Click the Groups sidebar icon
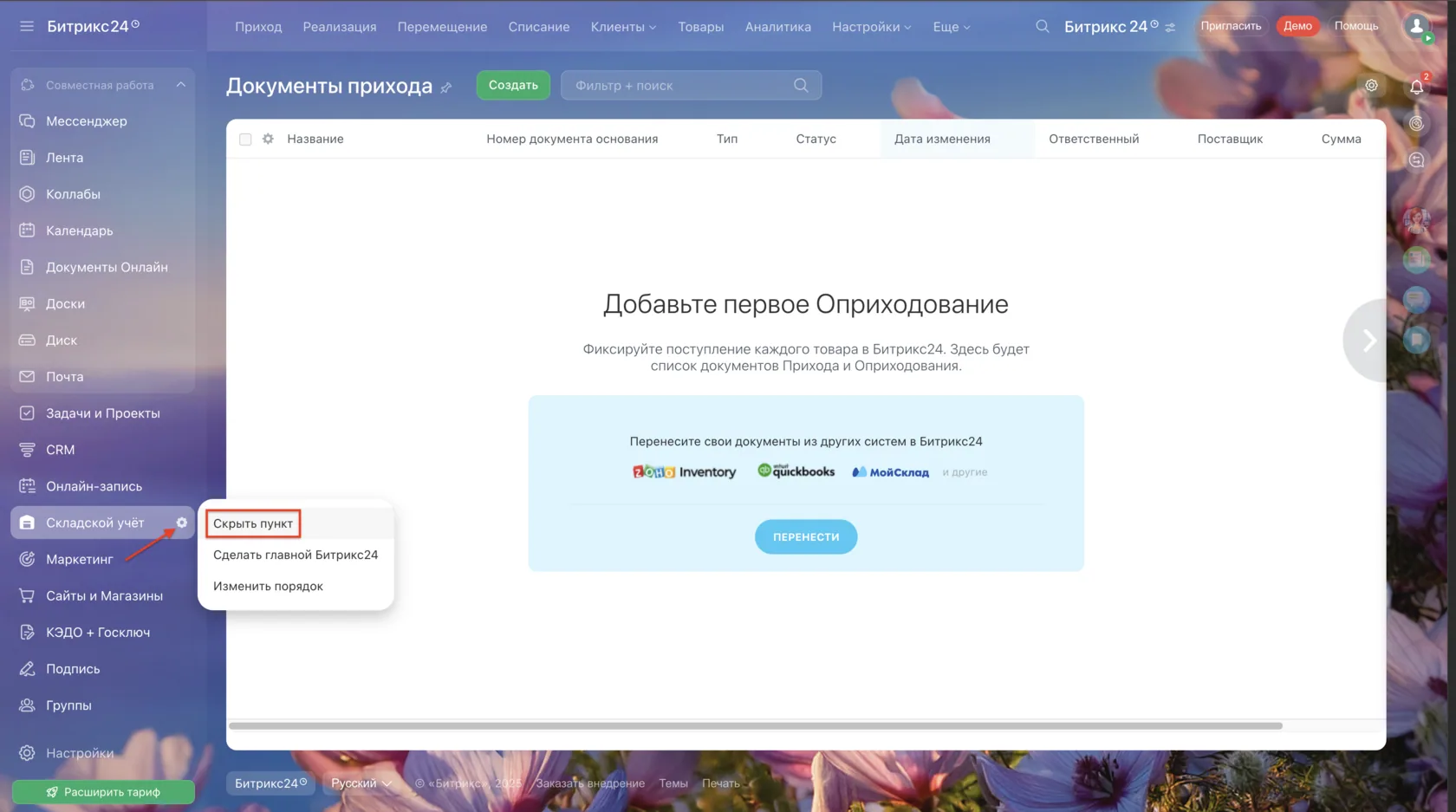The width and height of the screenshot is (1456, 812). (27, 705)
